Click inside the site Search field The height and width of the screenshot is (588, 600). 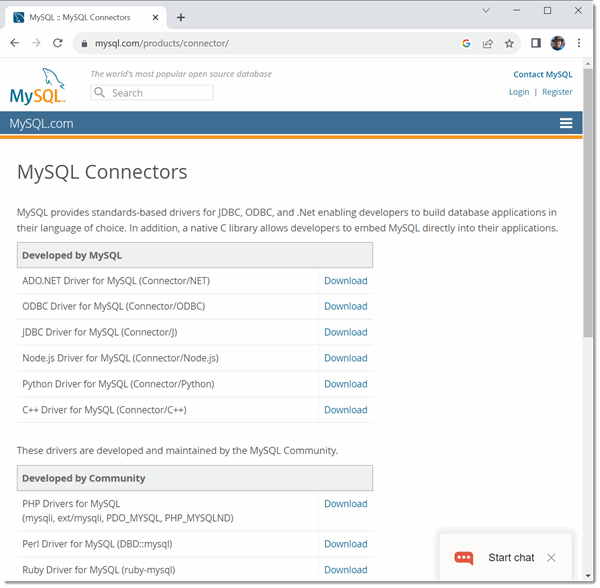coord(152,93)
